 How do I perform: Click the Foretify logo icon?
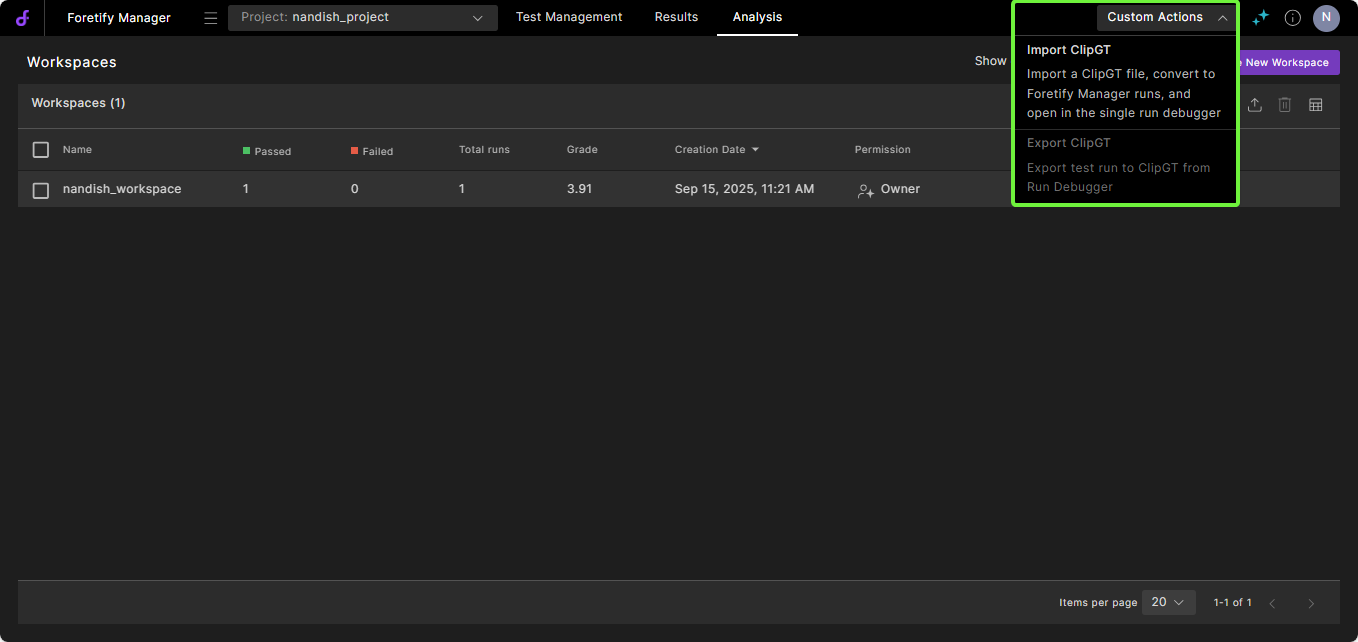coord(22,18)
